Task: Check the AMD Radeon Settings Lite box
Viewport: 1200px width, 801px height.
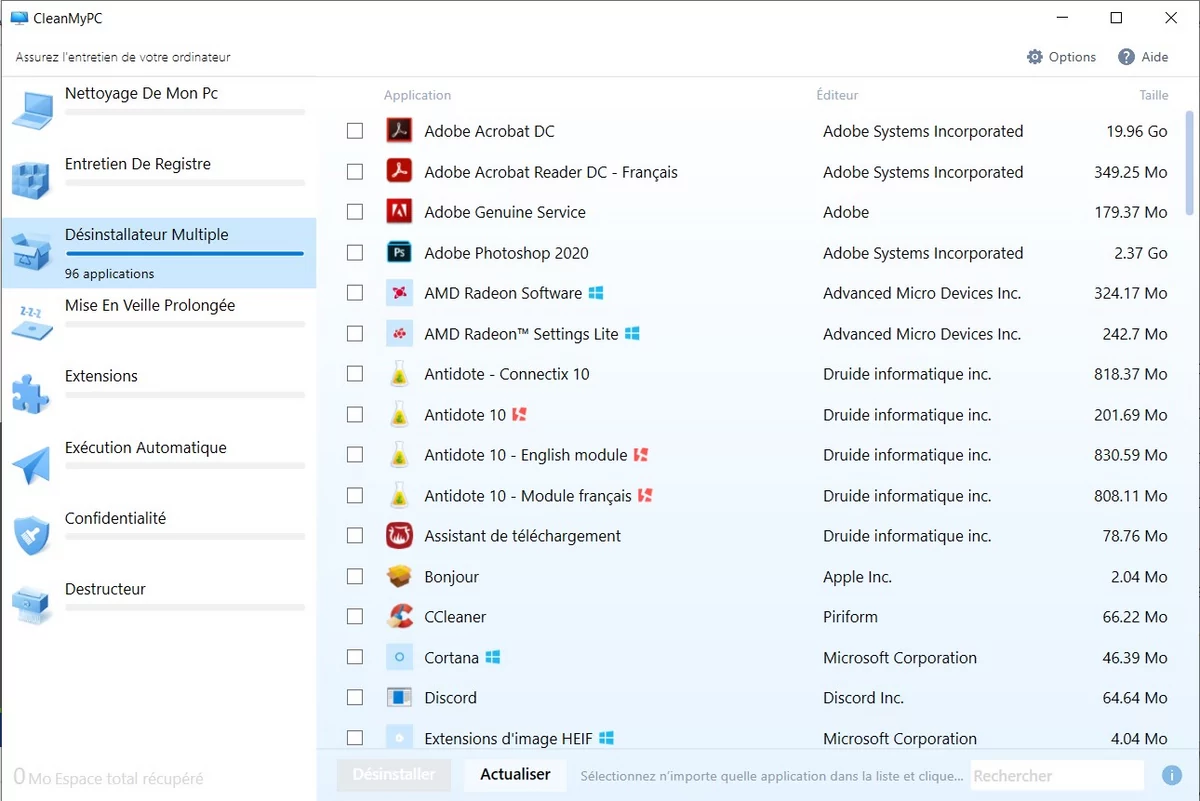Action: (x=355, y=334)
